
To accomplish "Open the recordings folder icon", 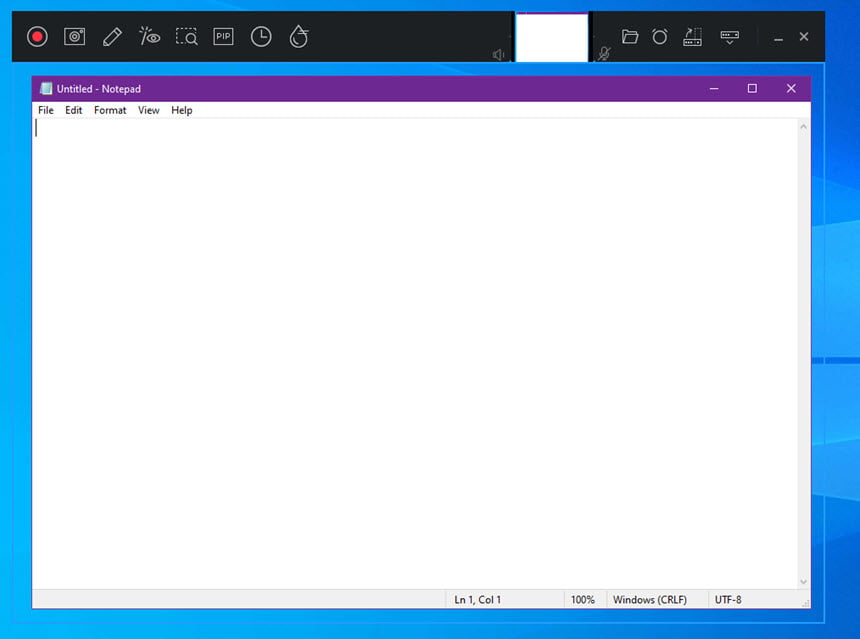I will coord(630,37).
